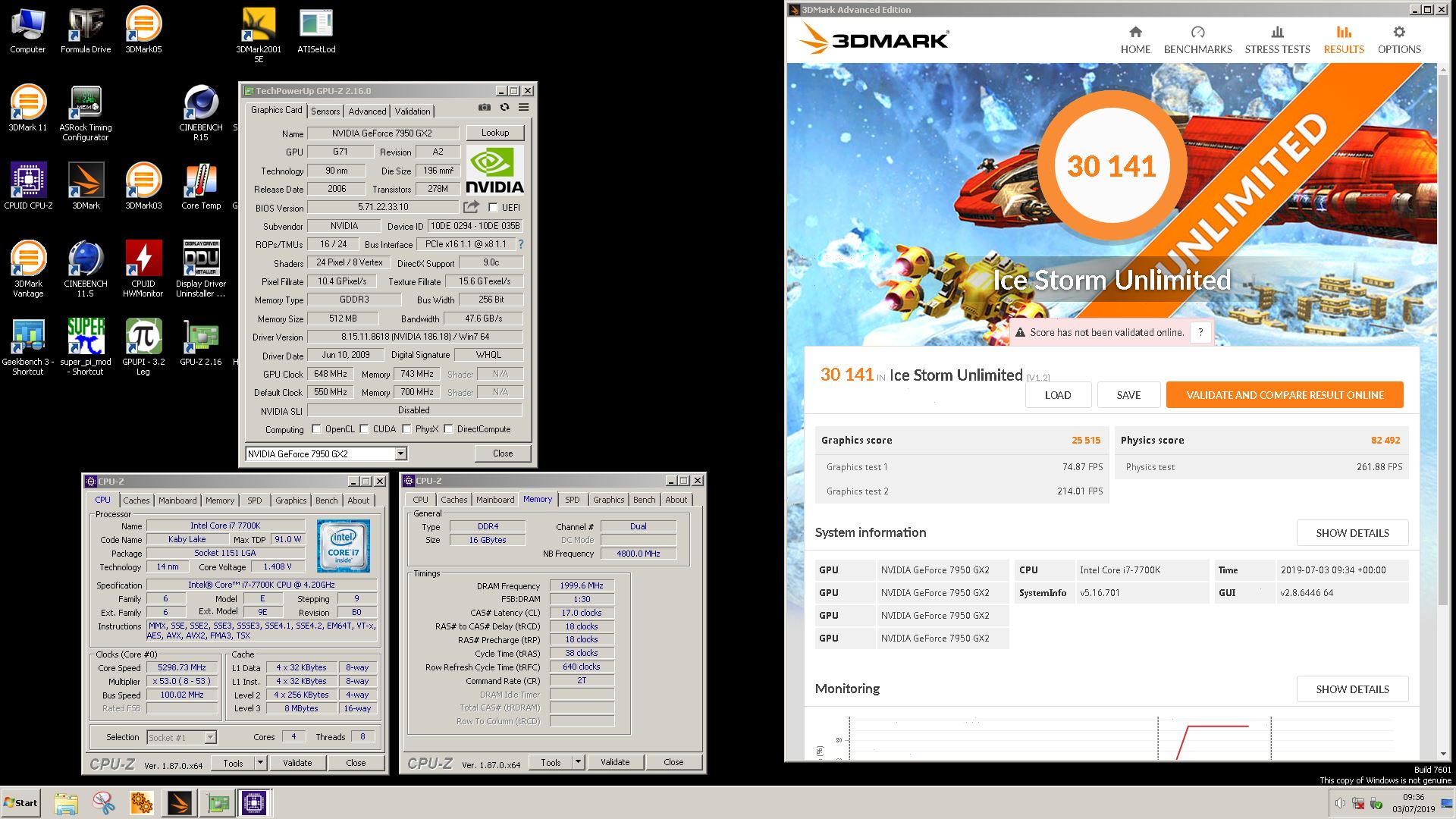The height and width of the screenshot is (819, 1456).
Task: Open Formula Drive desktop shortcut
Action: (86, 30)
